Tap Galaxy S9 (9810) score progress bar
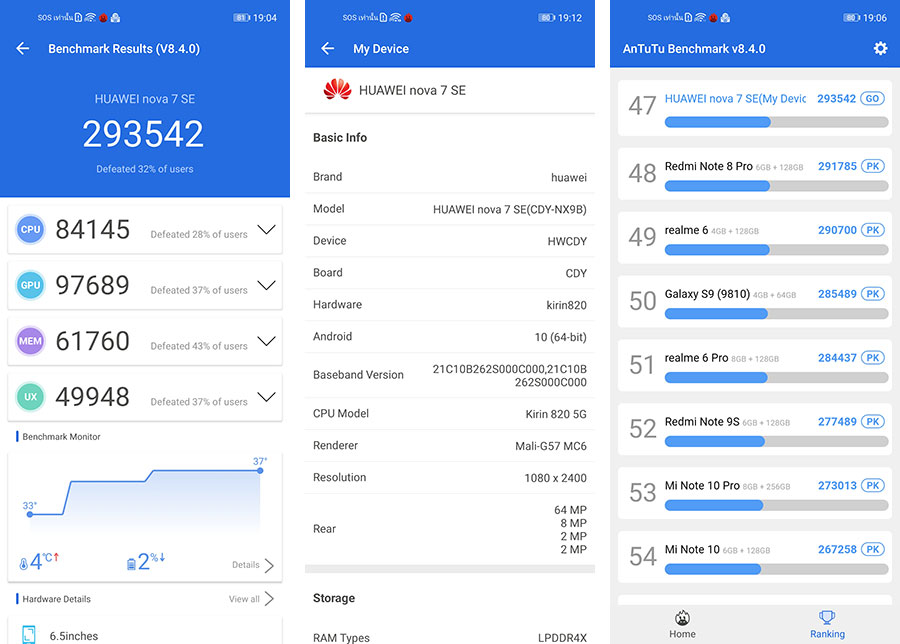Viewport: 900px width, 644px height. pyautogui.click(x=776, y=314)
